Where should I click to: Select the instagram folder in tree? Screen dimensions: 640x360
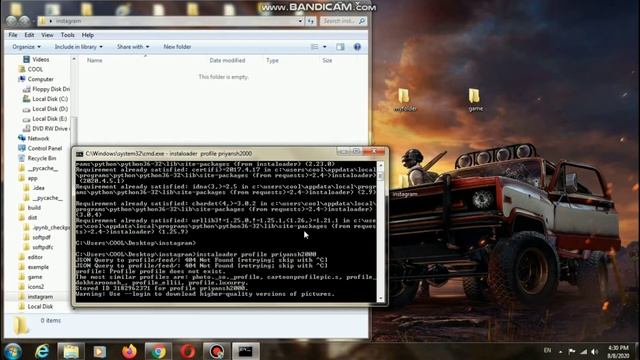point(36,297)
